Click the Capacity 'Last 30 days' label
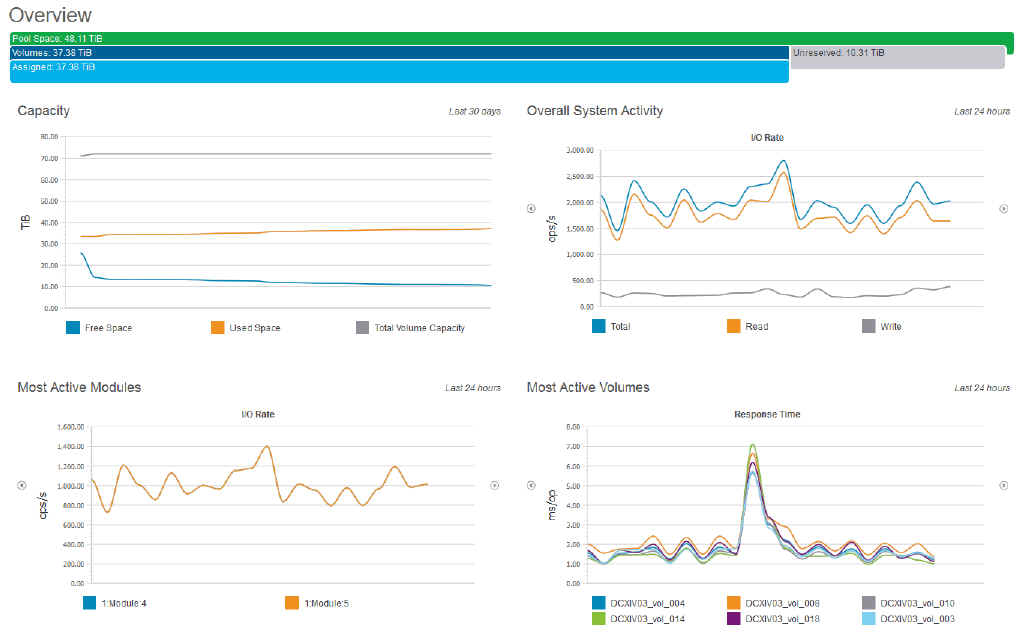The width and height of the screenshot is (1020, 636). click(x=474, y=111)
